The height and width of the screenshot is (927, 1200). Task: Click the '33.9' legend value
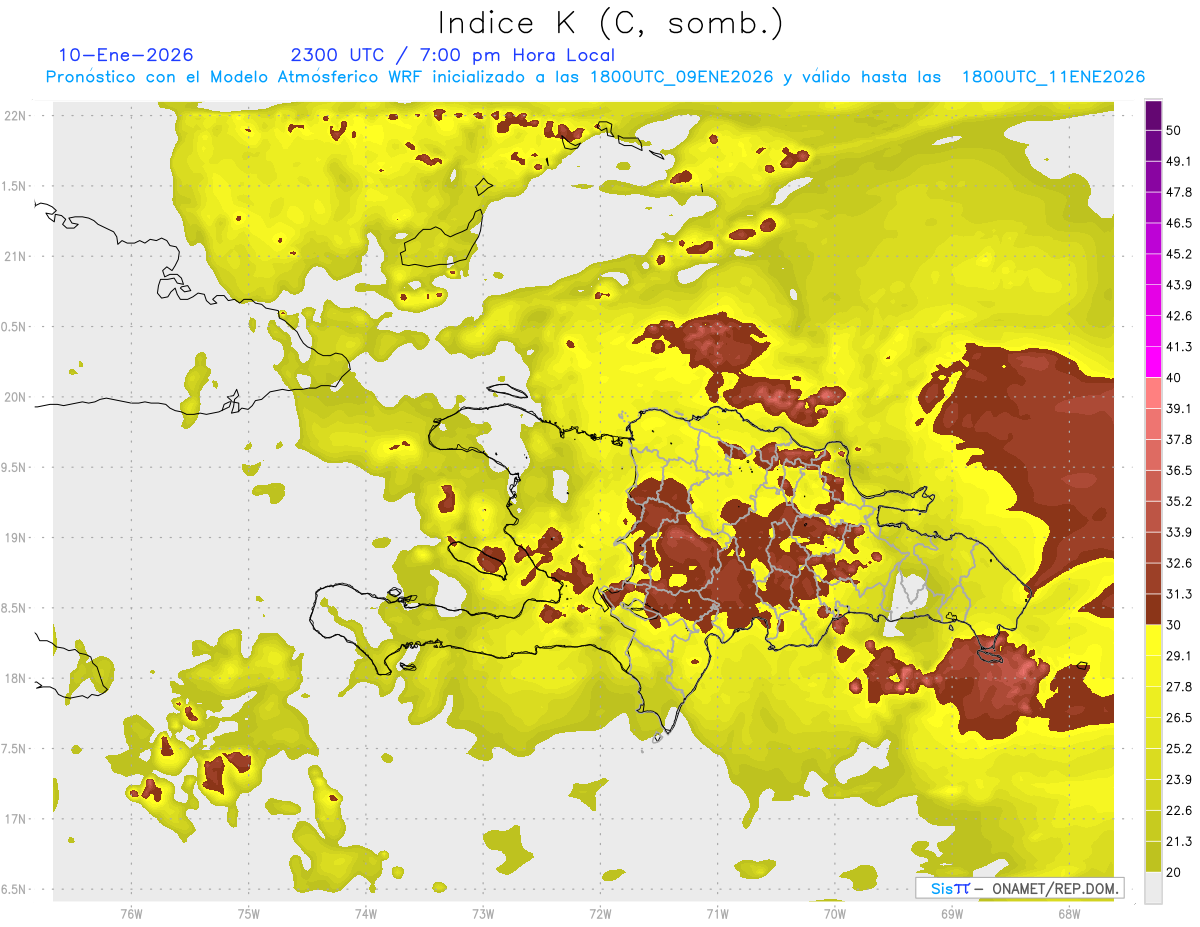[x=1179, y=532]
